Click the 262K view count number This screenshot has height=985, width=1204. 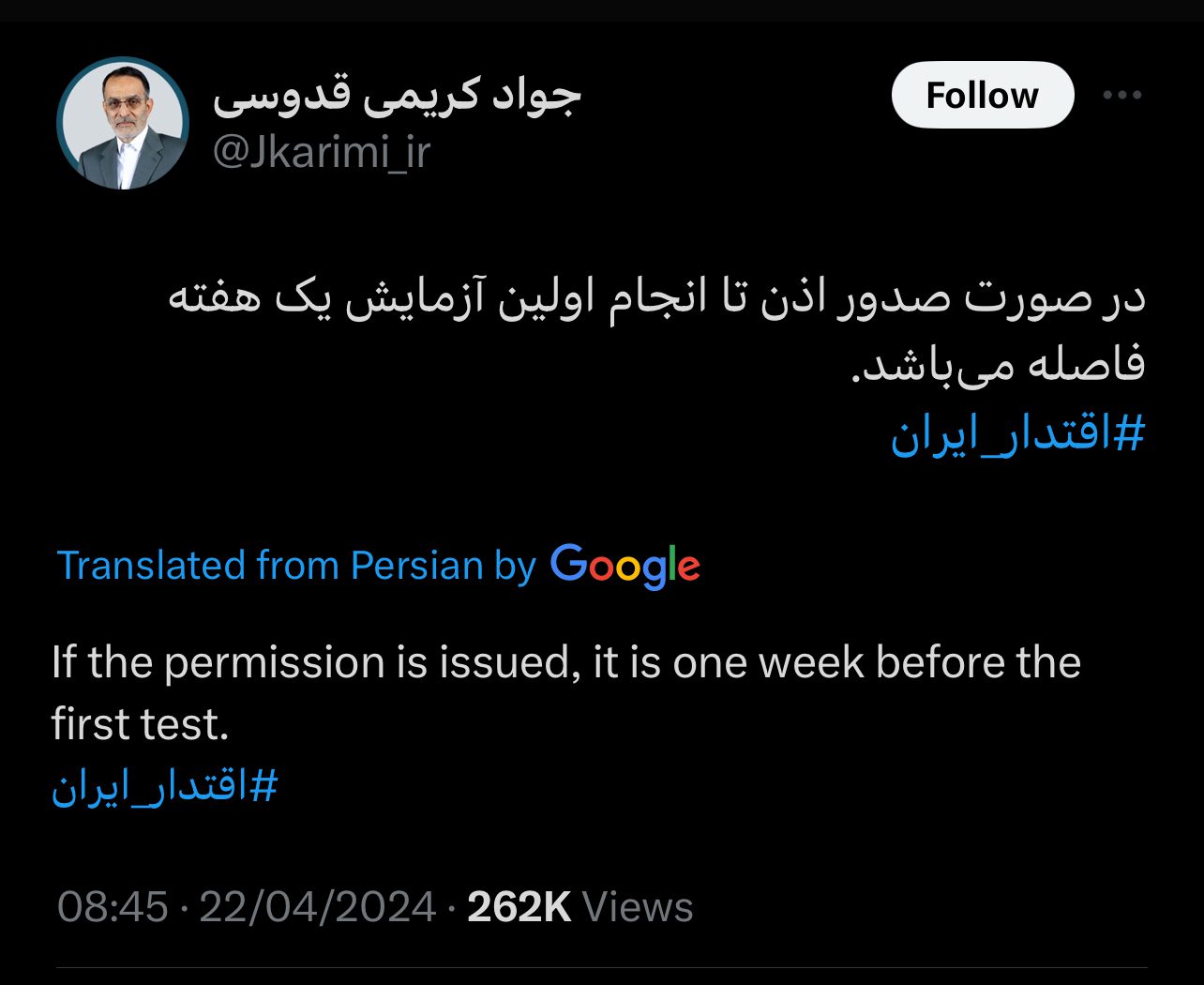point(519,907)
